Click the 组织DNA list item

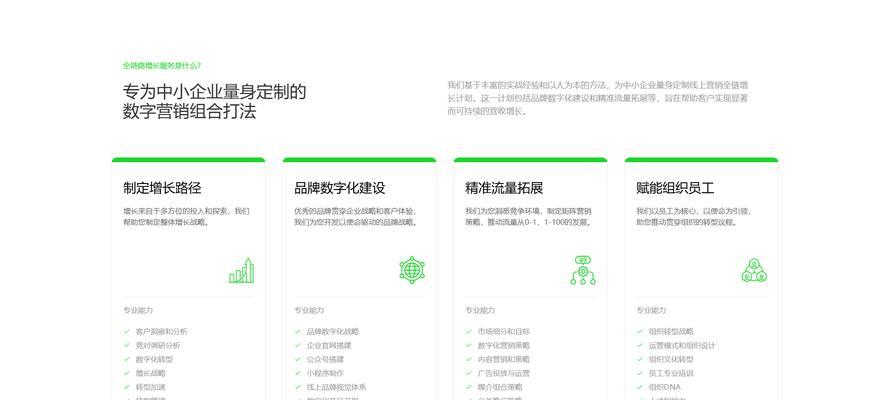click(665, 387)
